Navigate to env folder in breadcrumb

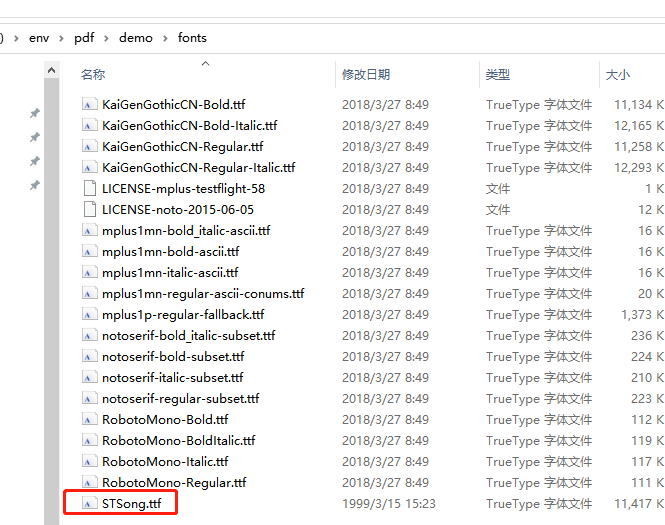(x=39, y=38)
